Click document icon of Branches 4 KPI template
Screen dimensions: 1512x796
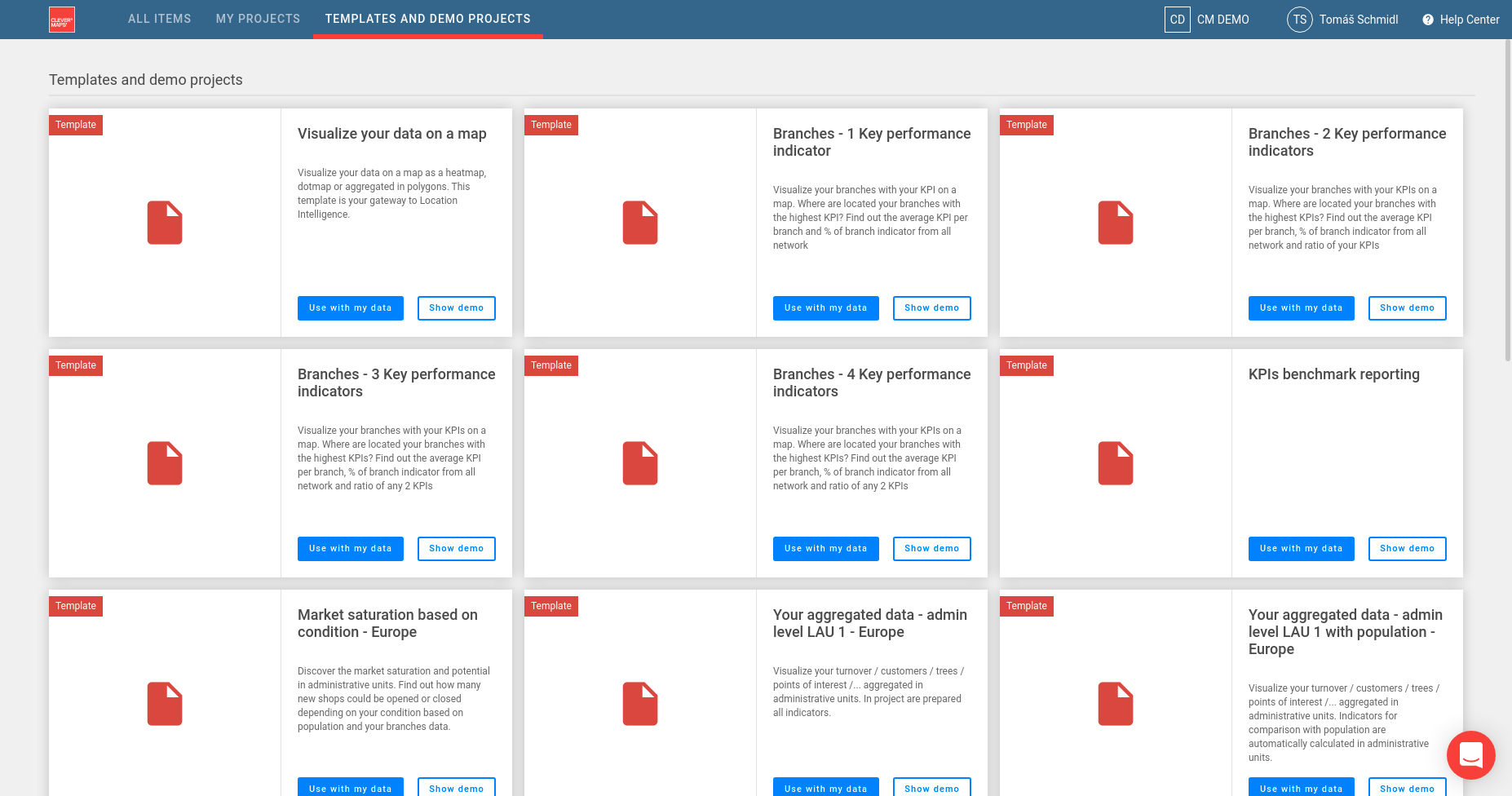[639, 463]
